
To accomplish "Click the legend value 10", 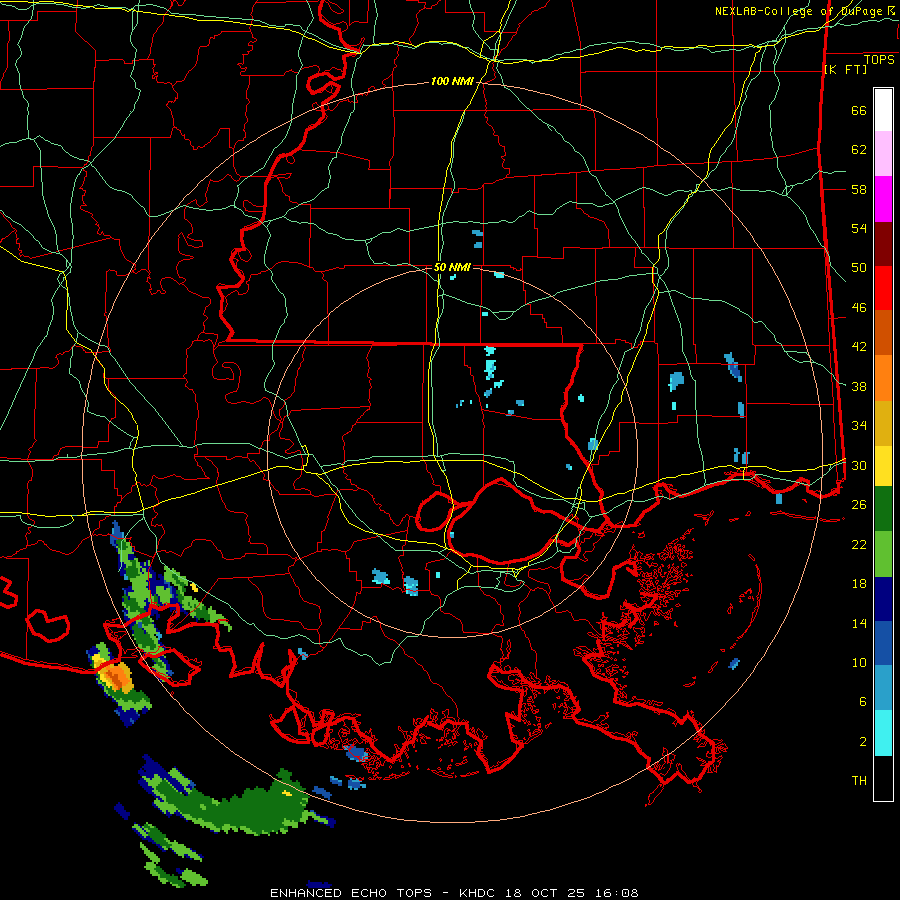I will [859, 662].
